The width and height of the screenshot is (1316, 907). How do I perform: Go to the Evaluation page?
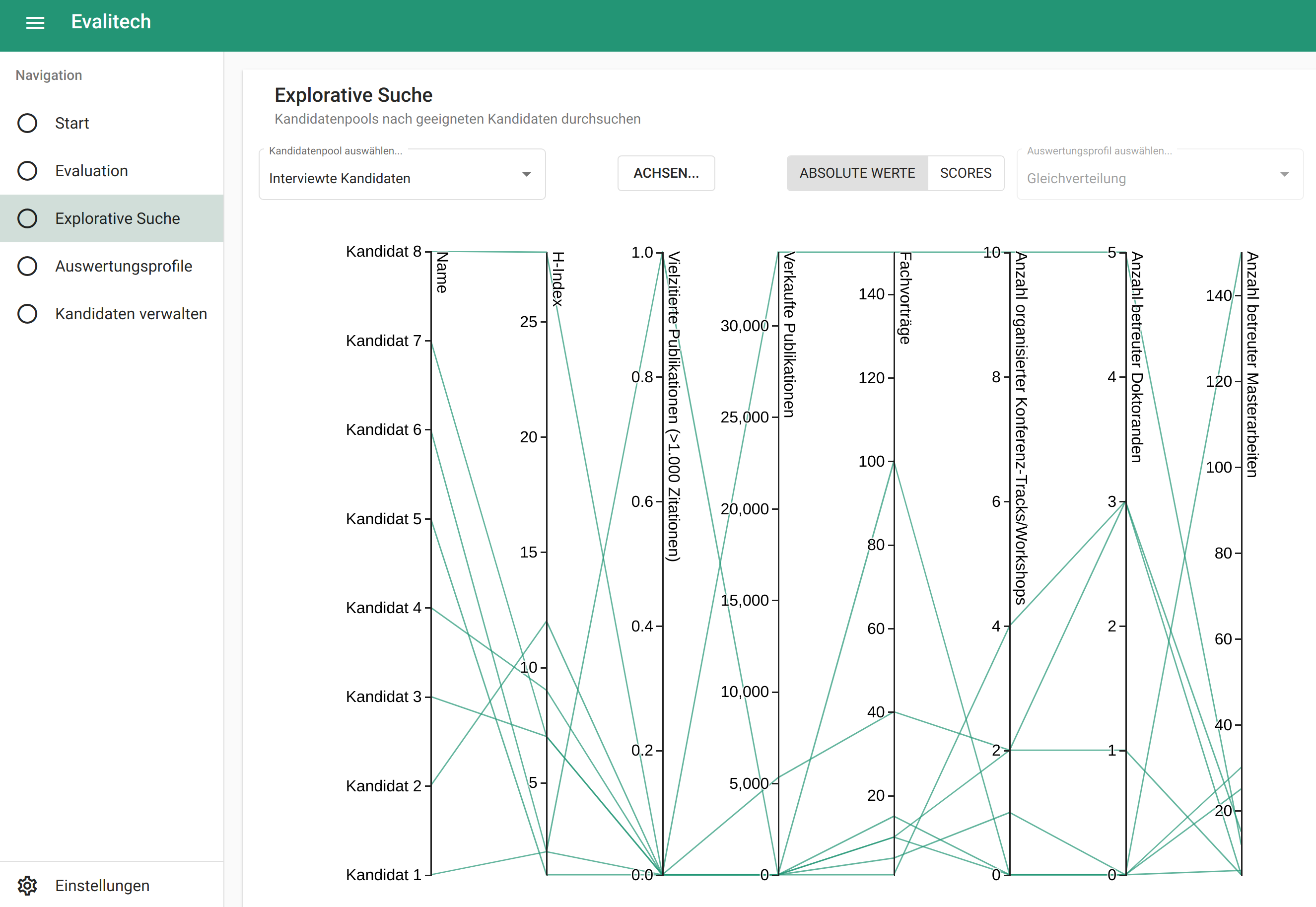(111, 171)
